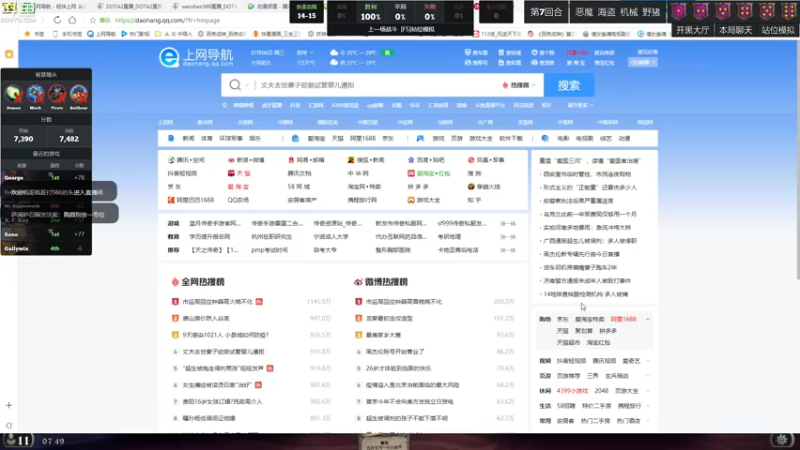This screenshot has width=800, height=450.
Task: Switch to the DOTA2直播 browser tab
Action: point(129,7)
